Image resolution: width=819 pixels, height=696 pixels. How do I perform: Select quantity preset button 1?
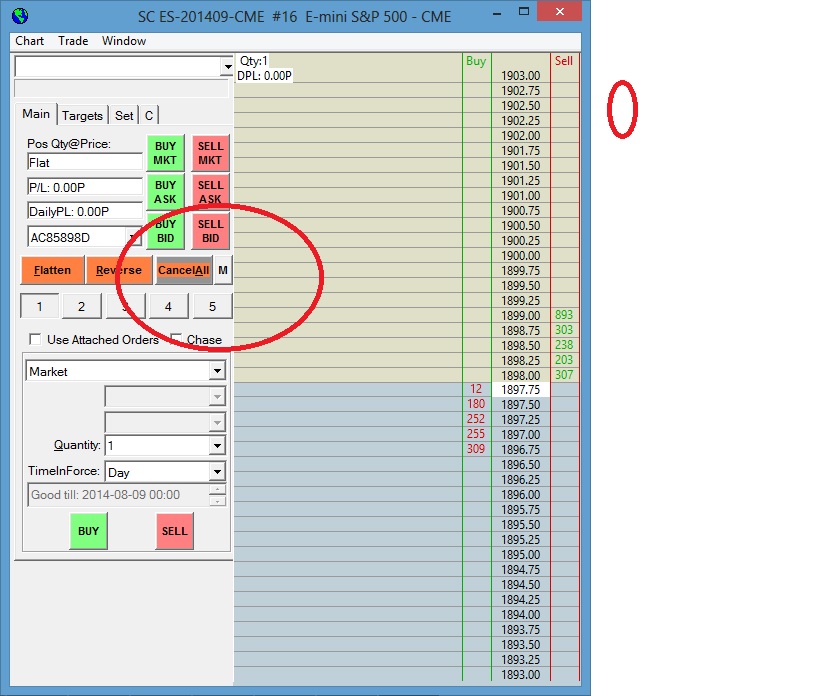39,306
